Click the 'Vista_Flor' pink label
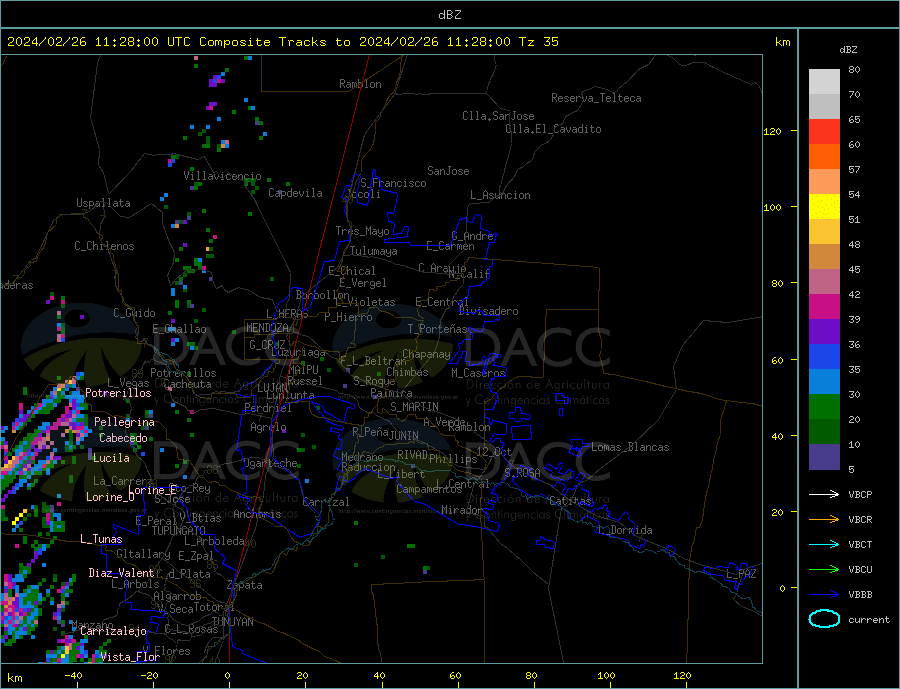 tap(130, 657)
